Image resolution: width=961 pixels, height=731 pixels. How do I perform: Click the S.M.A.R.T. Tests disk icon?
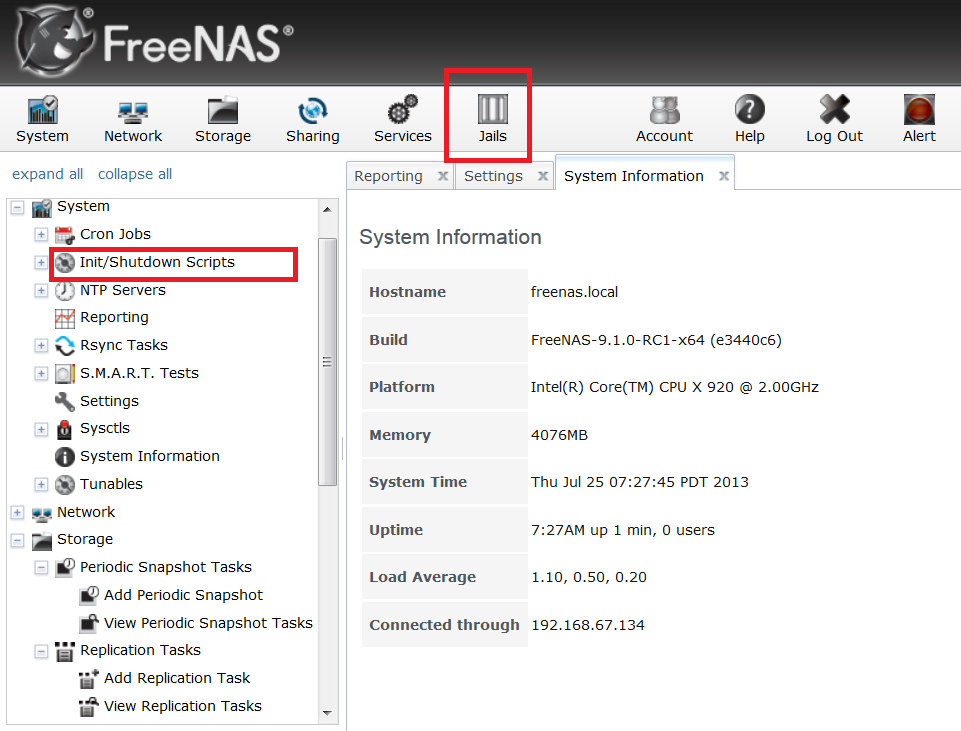point(64,373)
